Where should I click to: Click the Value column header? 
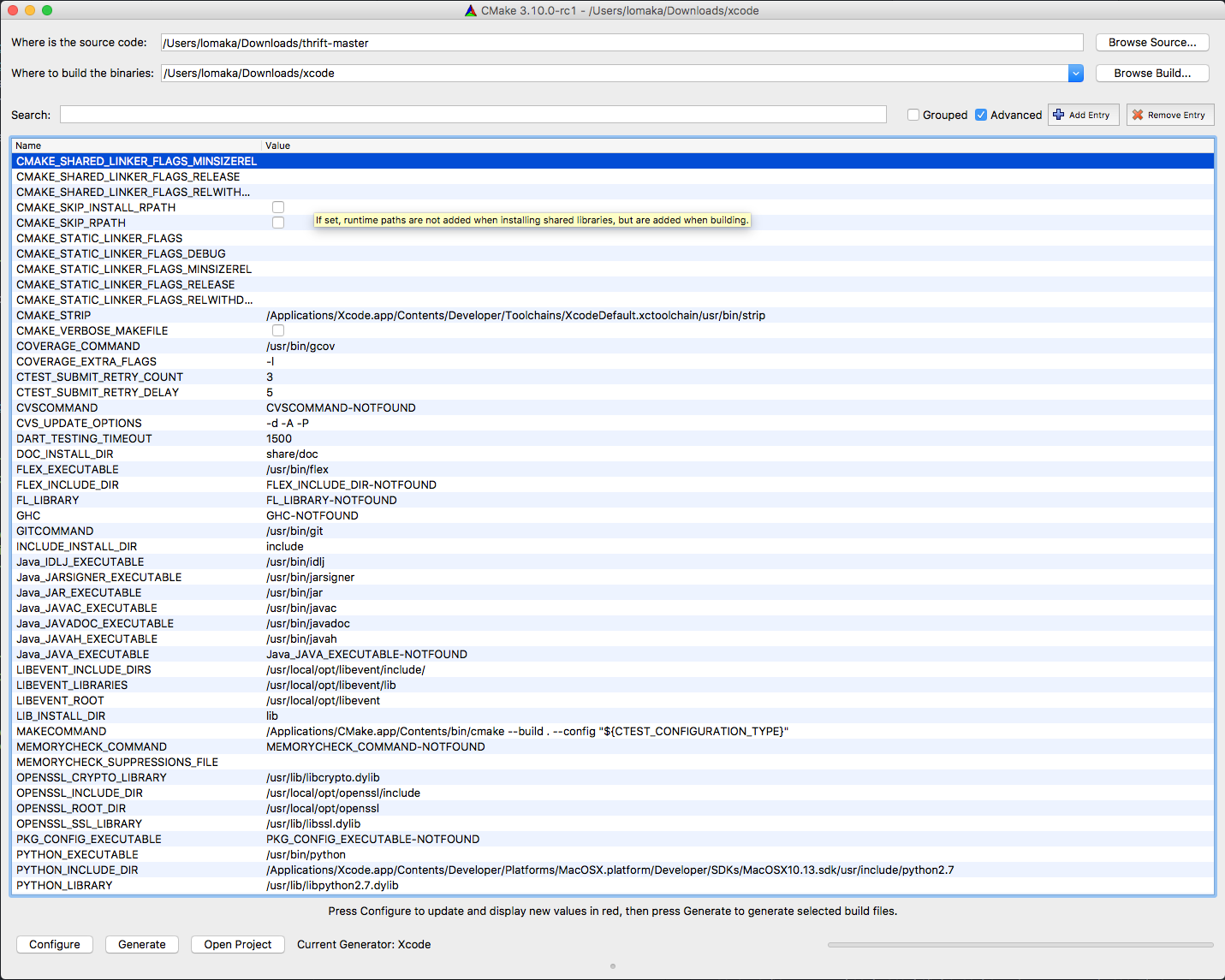coord(738,146)
